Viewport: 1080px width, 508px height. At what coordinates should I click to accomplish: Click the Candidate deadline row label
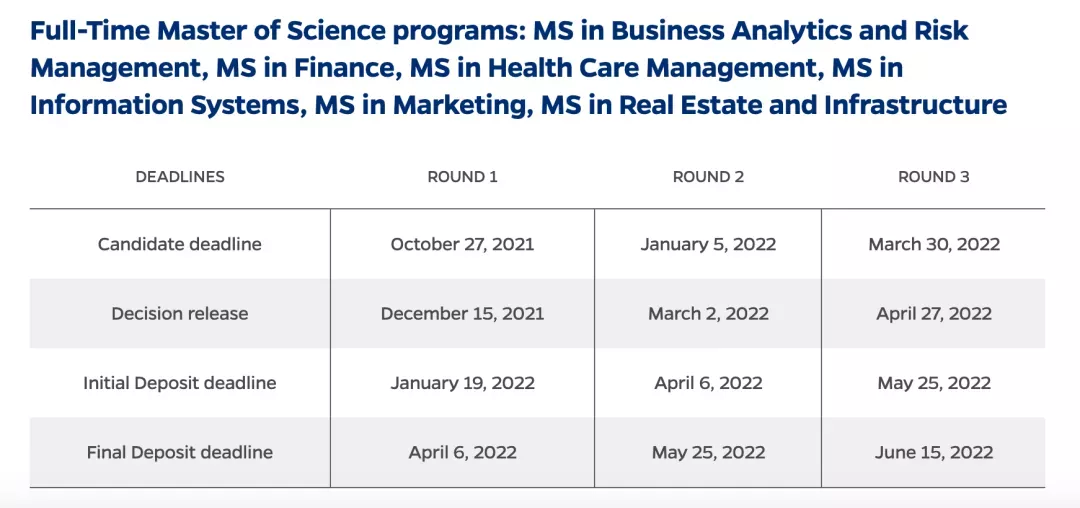180,244
